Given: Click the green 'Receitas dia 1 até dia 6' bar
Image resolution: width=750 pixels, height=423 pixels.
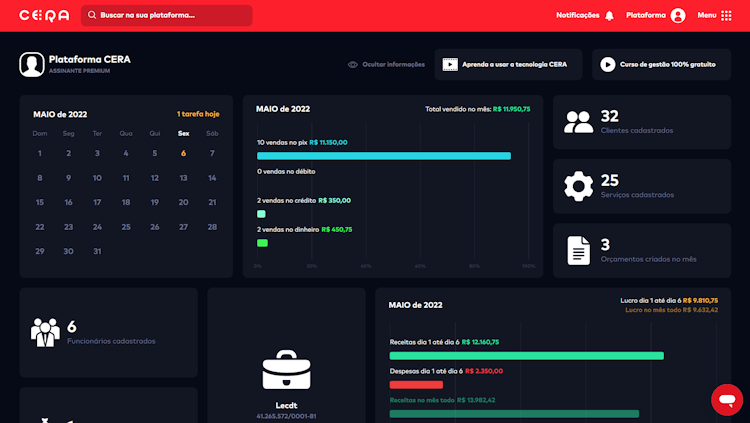Looking at the screenshot, I should click(527, 356).
